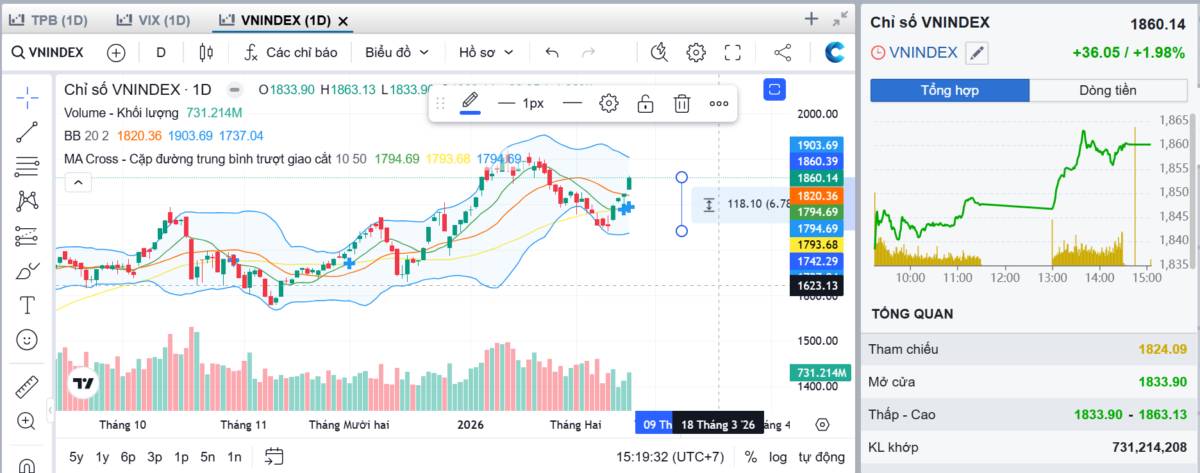The width and height of the screenshot is (1200, 473).
Task: Set range to 1p
Action: coord(181,457)
